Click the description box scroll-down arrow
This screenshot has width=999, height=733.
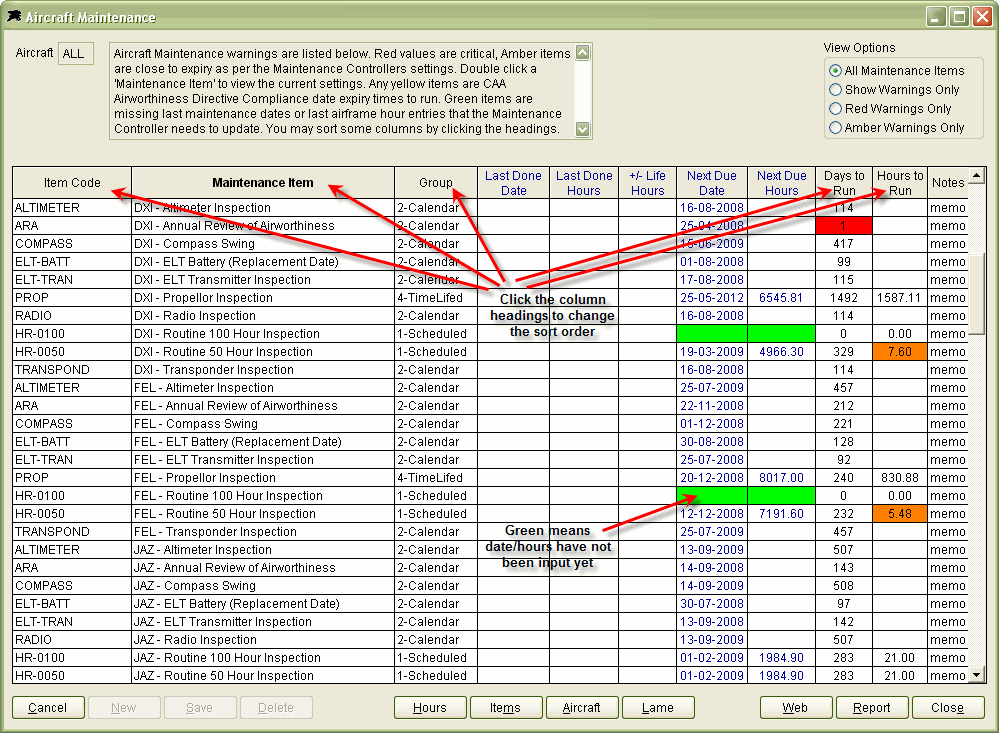(x=582, y=129)
